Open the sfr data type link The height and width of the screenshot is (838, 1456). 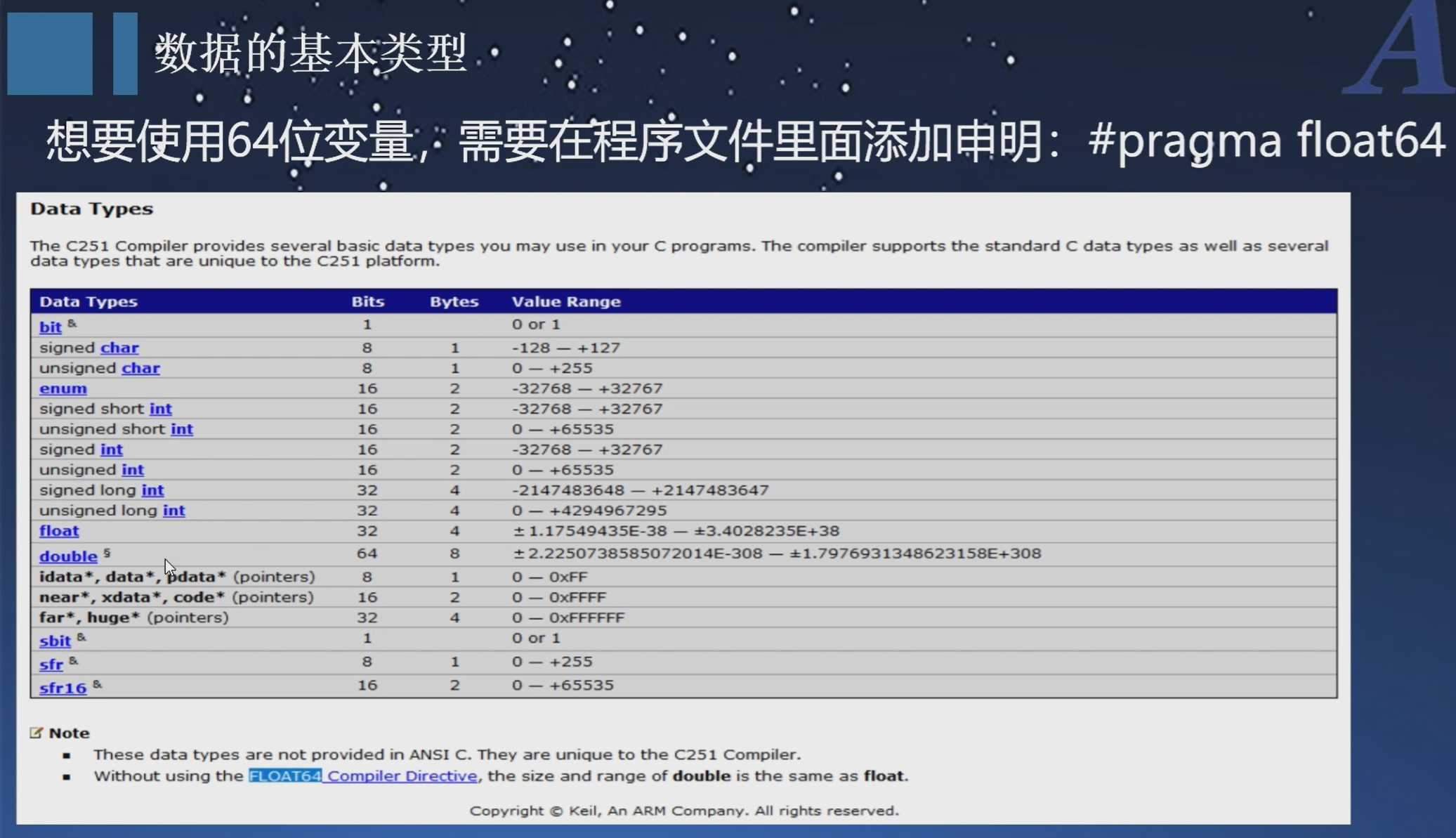coord(51,664)
